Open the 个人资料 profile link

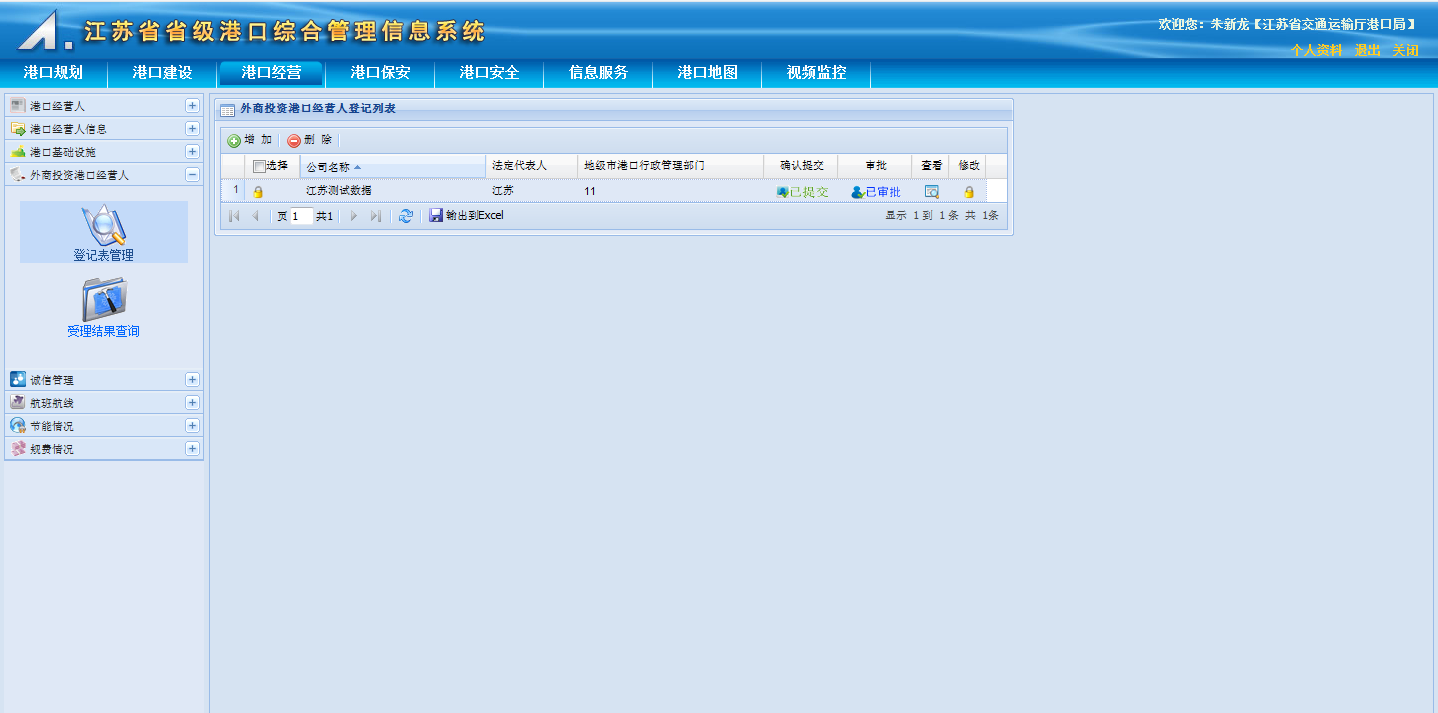1316,50
